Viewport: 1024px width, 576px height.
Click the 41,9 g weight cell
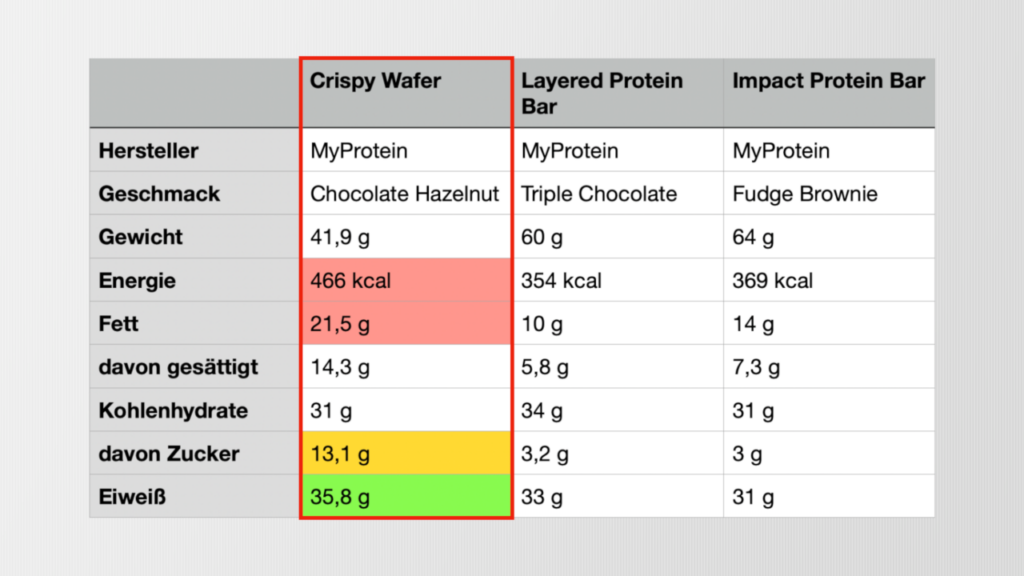(x=406, y=236)
